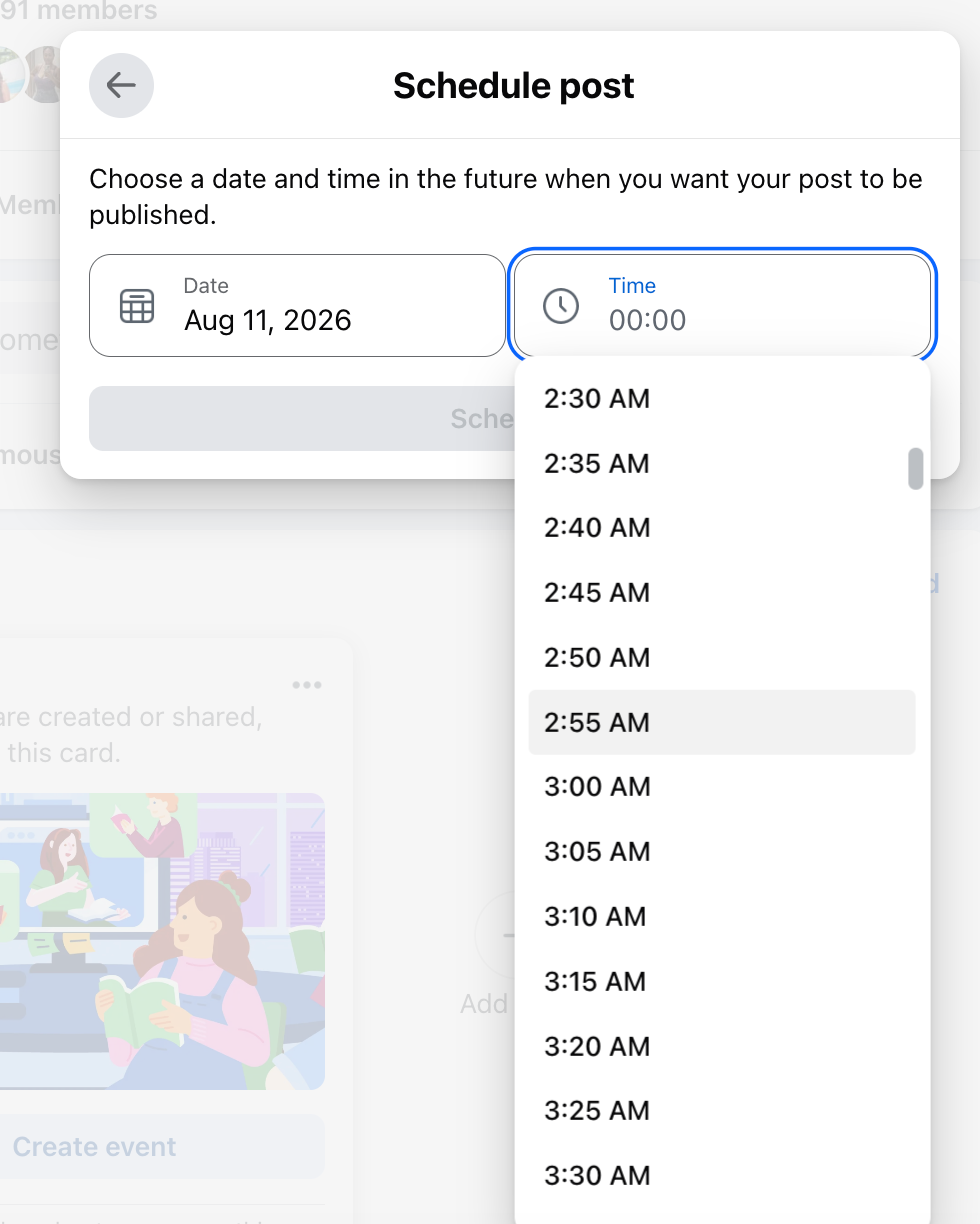Click the time list scrollbar thumb

click(915, 469)
